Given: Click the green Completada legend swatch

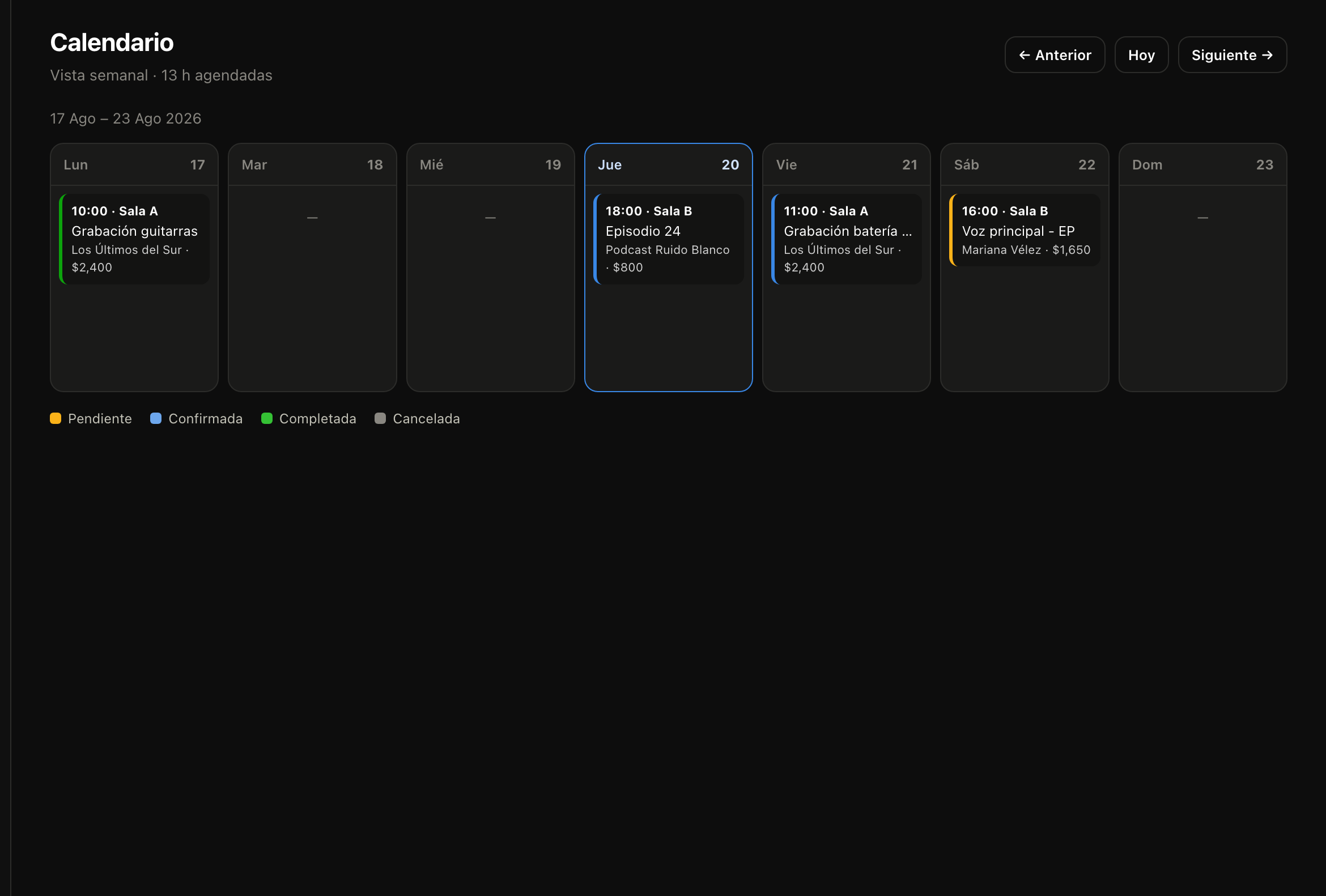Looking at the screenshot, I should click(266, 418).
